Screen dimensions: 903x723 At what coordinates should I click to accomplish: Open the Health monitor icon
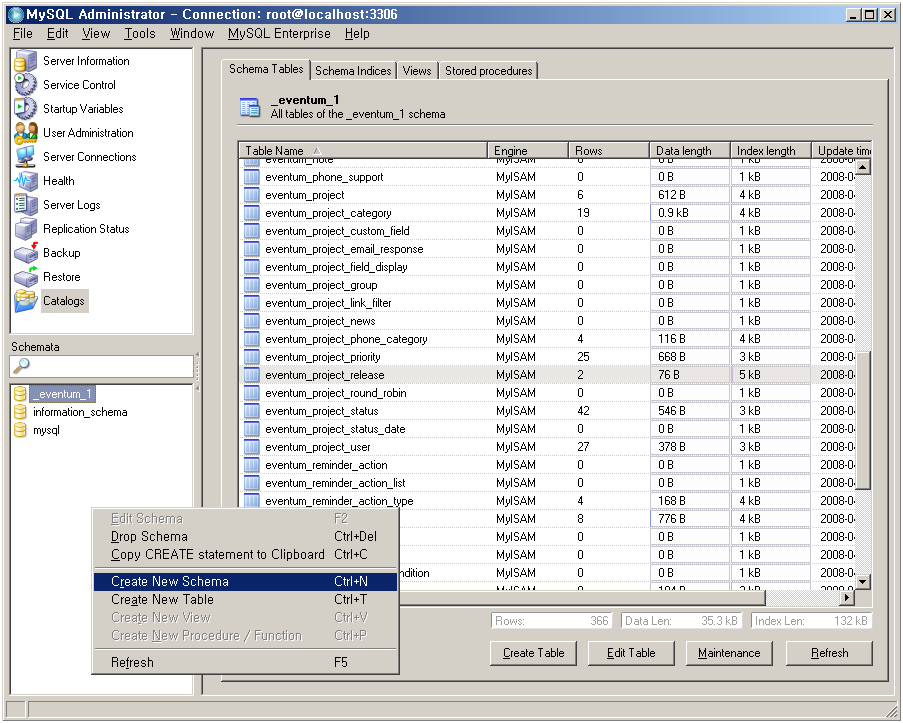click(x=25, y=181)
